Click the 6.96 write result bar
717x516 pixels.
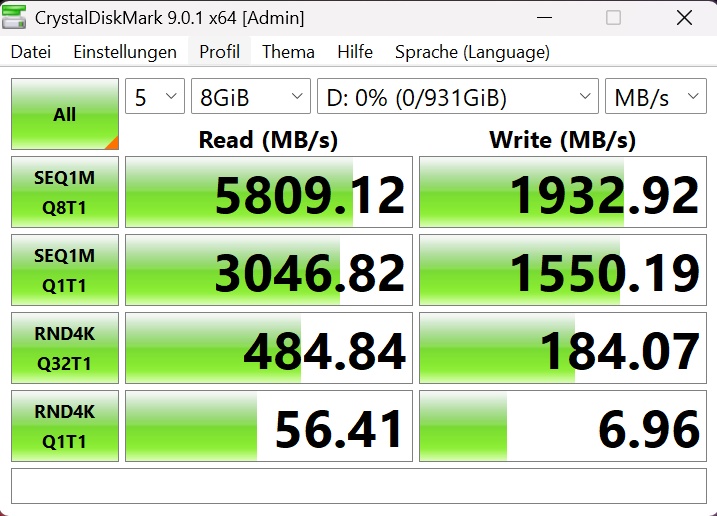pos(563,426)
